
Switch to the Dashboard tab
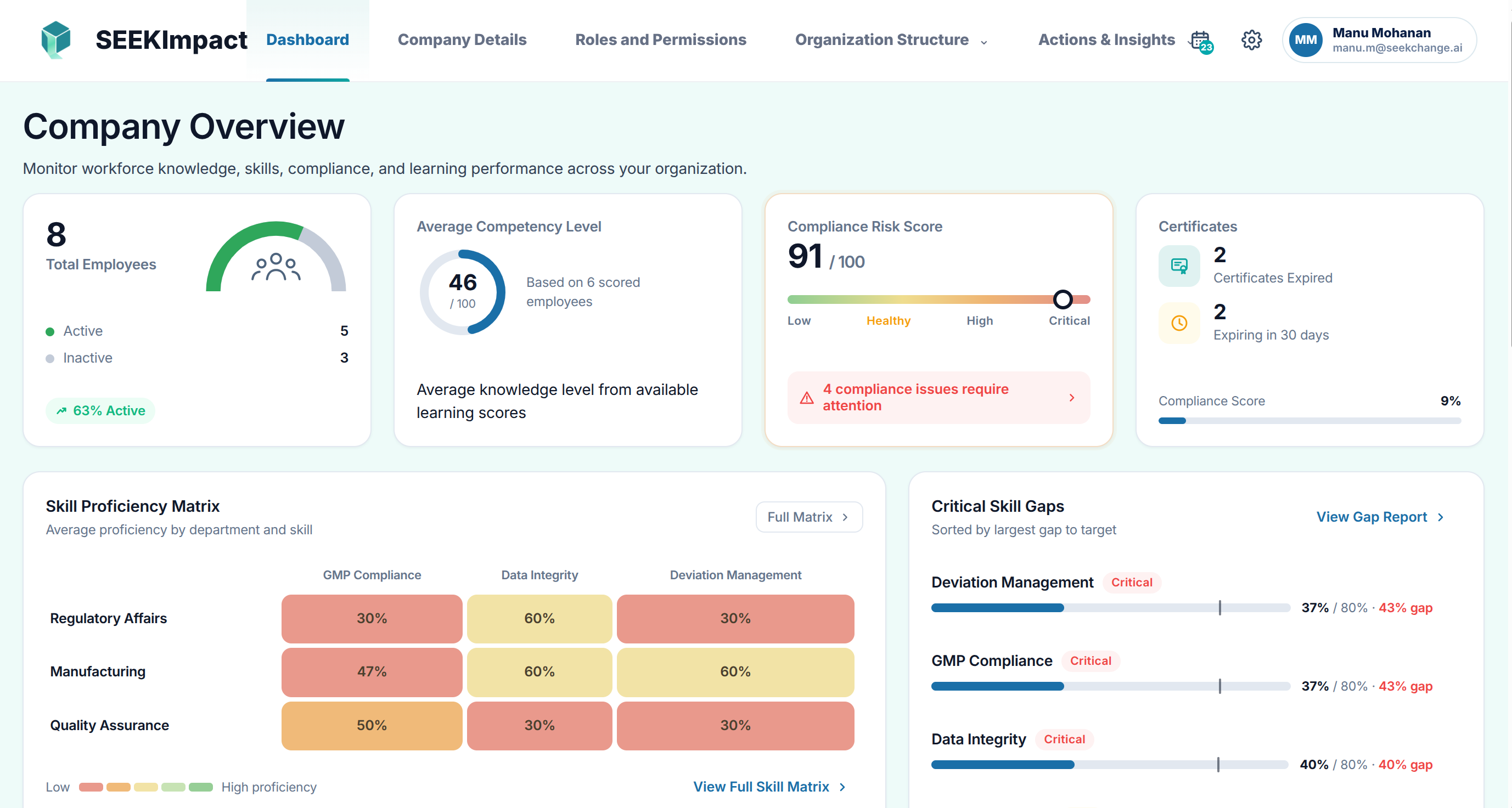coord(307,40)
